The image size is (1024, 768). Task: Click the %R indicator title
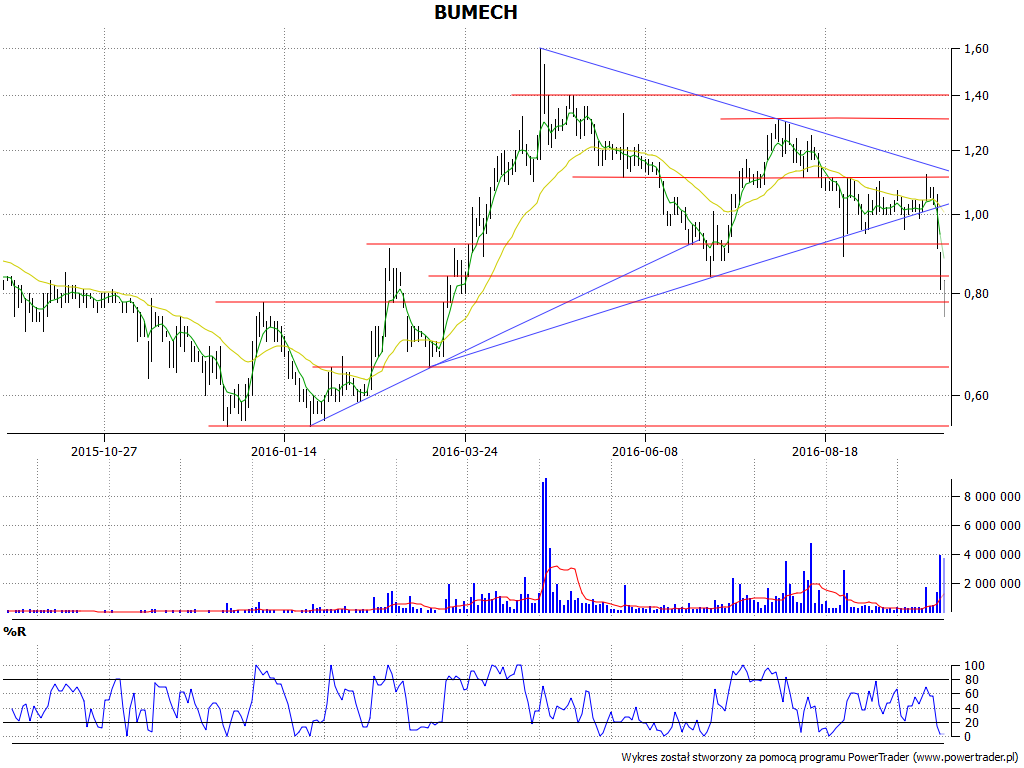pos(14,632)
